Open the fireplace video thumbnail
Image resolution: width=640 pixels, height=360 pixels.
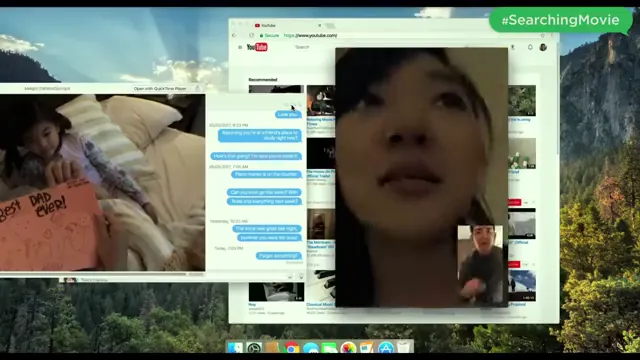pyautogui.click(x=321, y=100)
